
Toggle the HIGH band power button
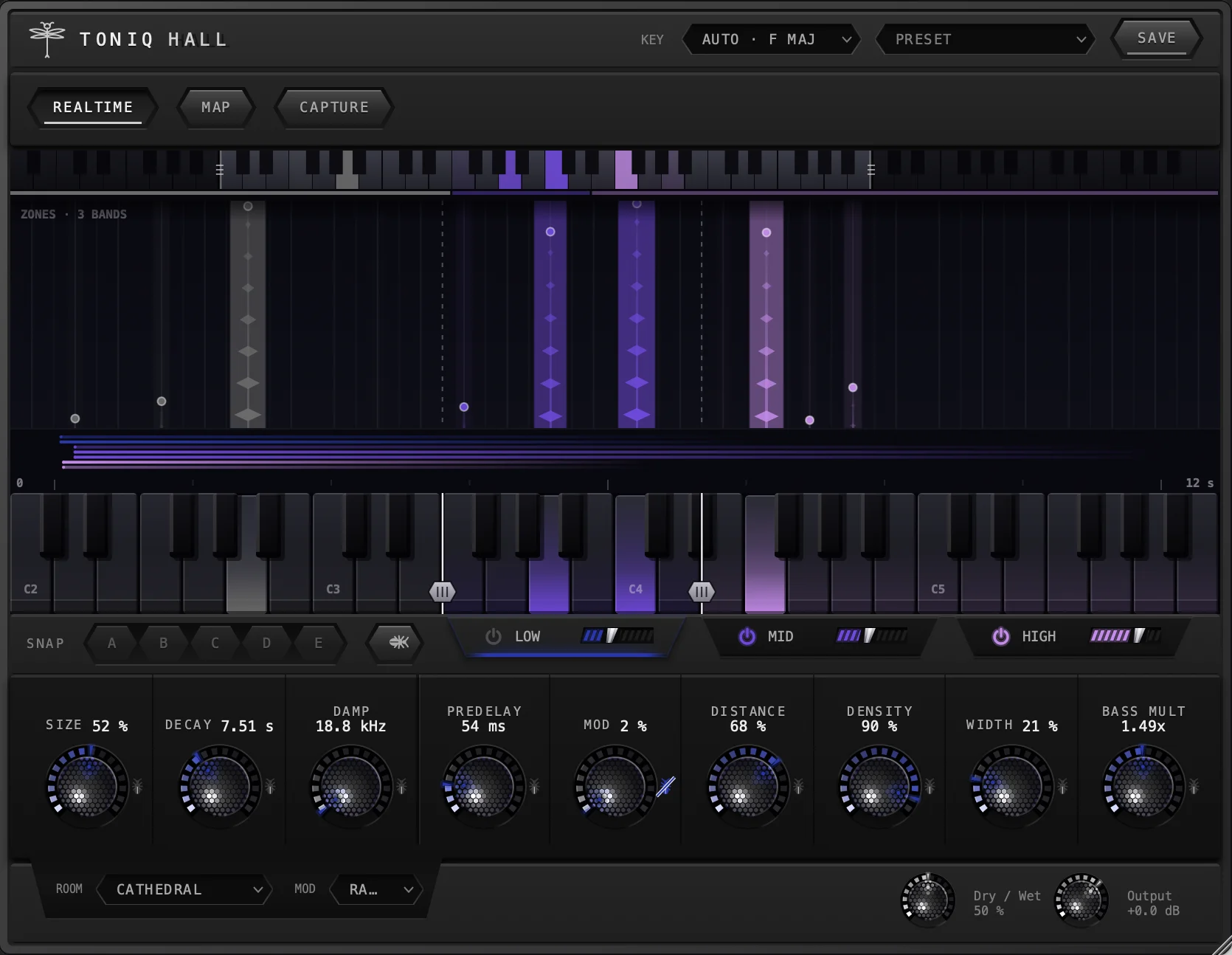(x=1001, y=636)
